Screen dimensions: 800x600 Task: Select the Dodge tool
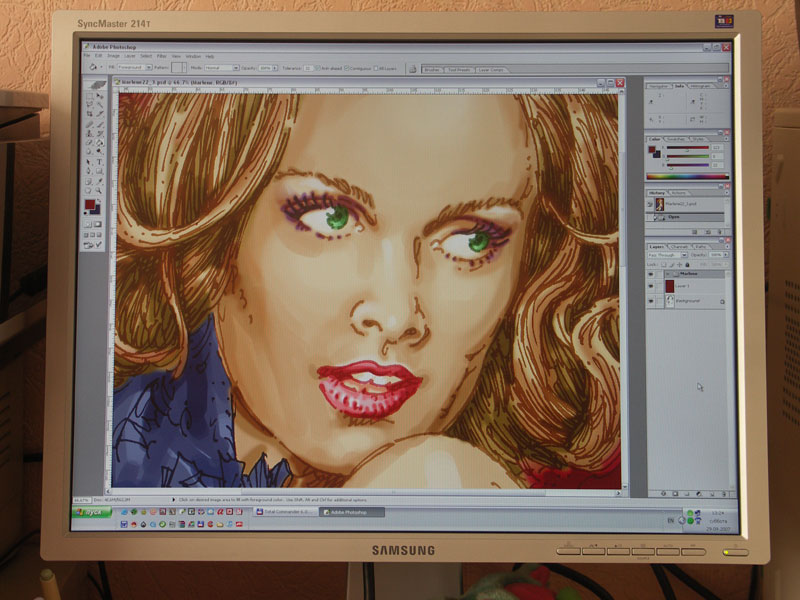99,152
